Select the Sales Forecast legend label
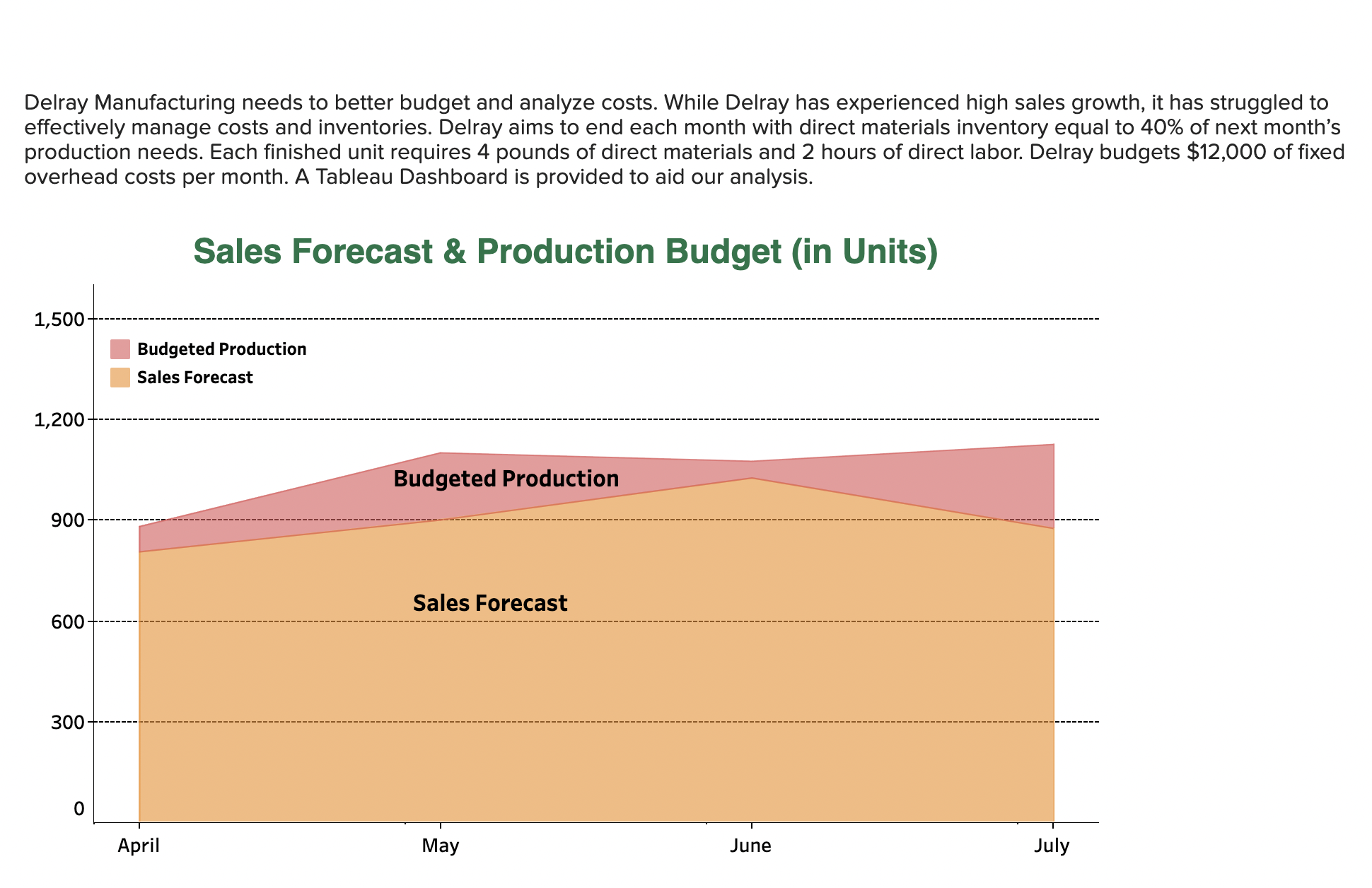1372x888 pixels. (196, 378)
